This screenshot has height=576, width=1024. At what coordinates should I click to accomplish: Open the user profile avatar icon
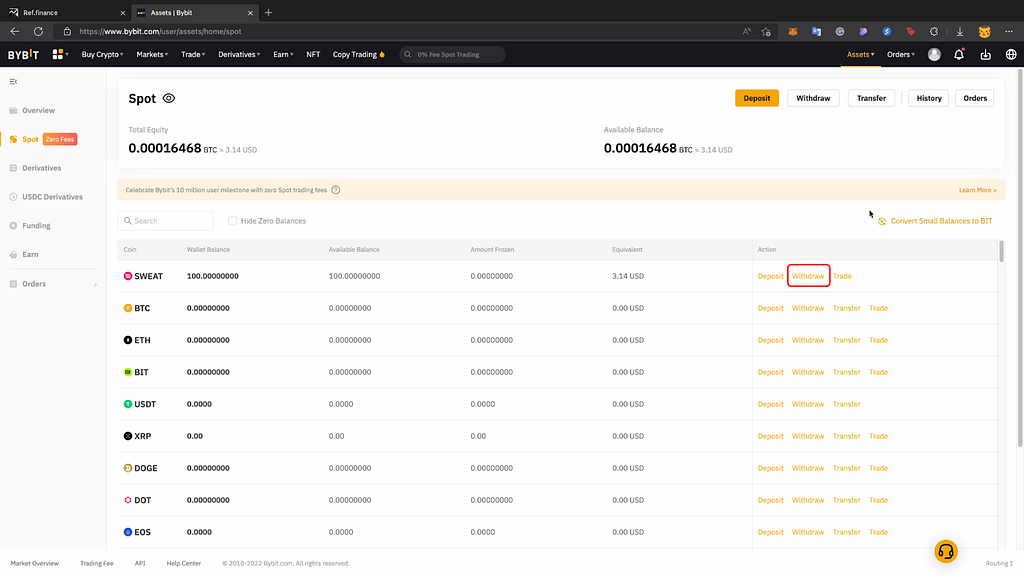tap(935, 55)
